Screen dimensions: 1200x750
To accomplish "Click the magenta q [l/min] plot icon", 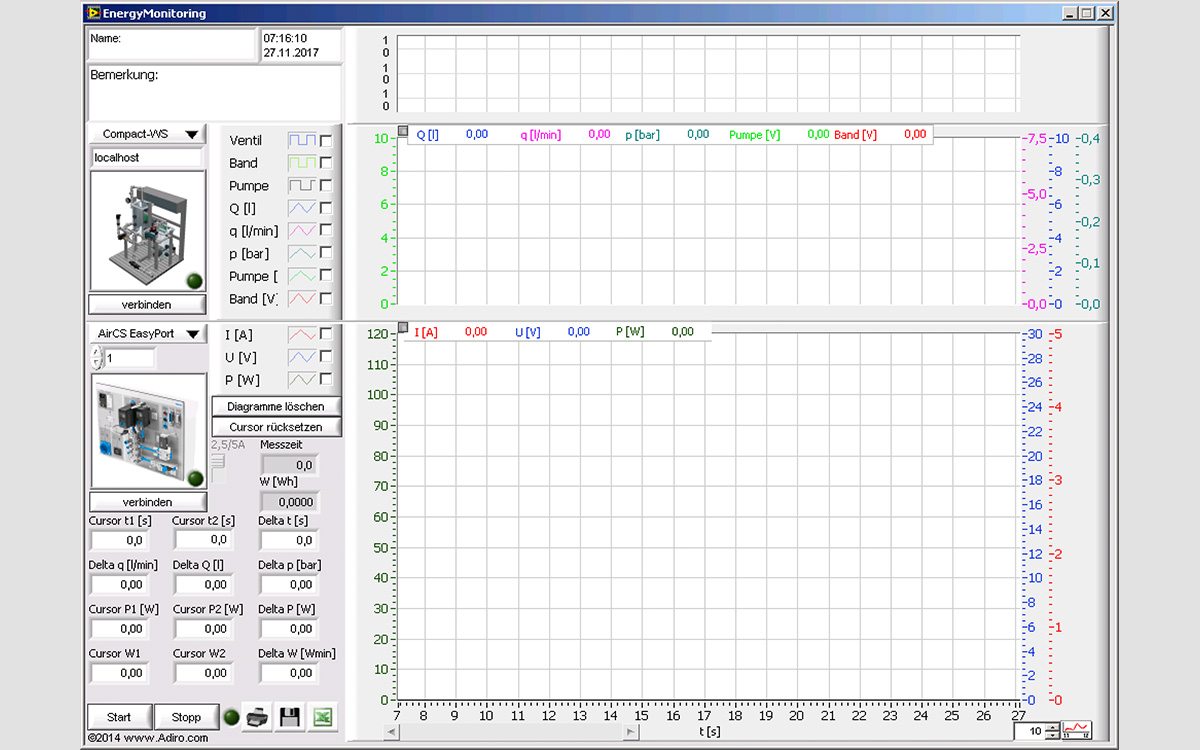I will tap(302, 231).
